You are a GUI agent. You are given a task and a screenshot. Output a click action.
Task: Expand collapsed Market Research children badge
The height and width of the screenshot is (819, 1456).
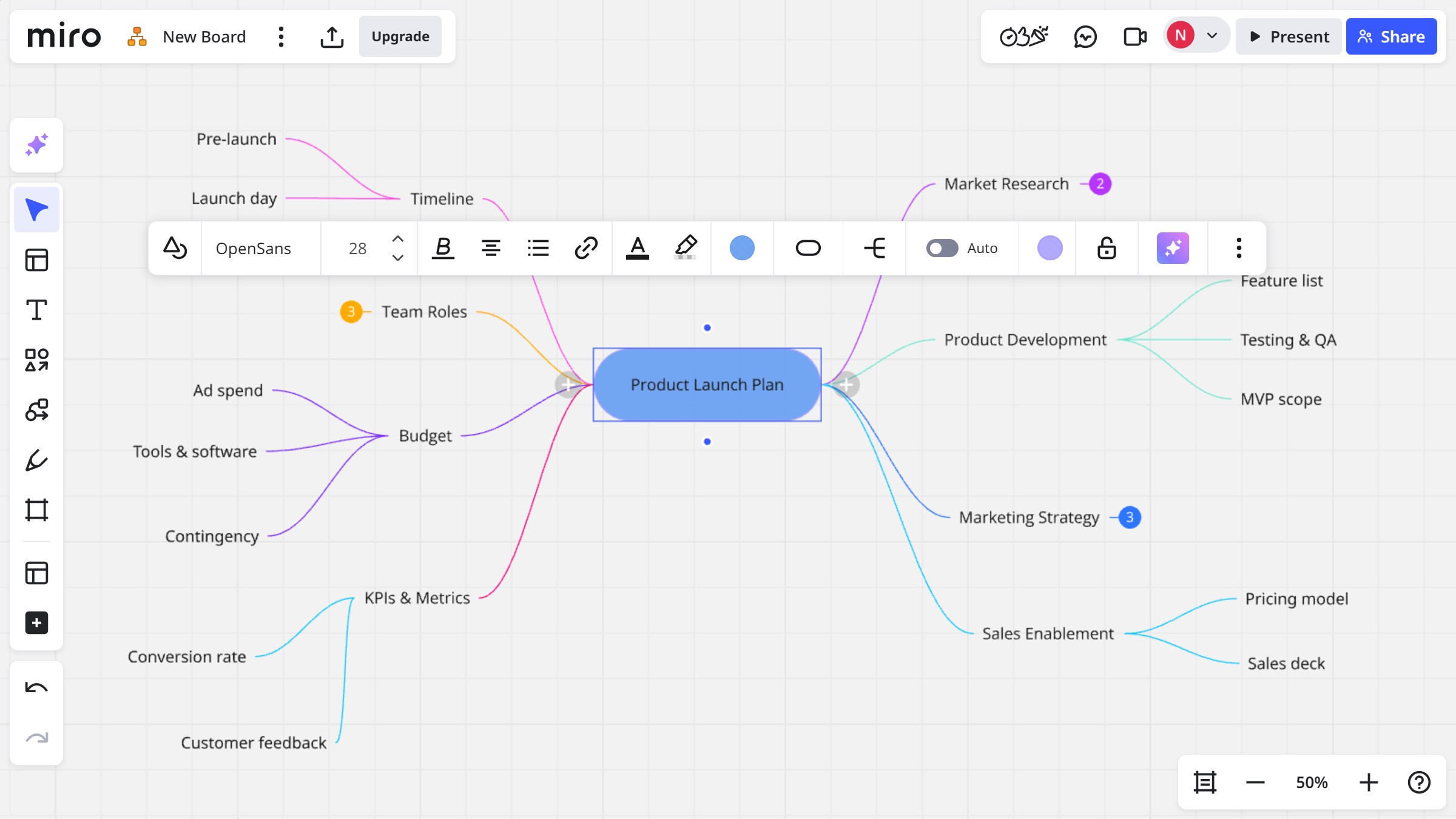pyautogui.click(x=1100, y=184)
